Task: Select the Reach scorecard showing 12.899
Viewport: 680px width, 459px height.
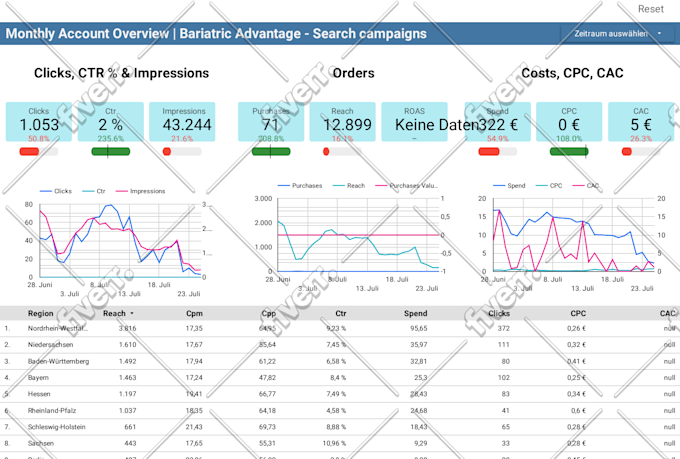Action: point(343,122)
